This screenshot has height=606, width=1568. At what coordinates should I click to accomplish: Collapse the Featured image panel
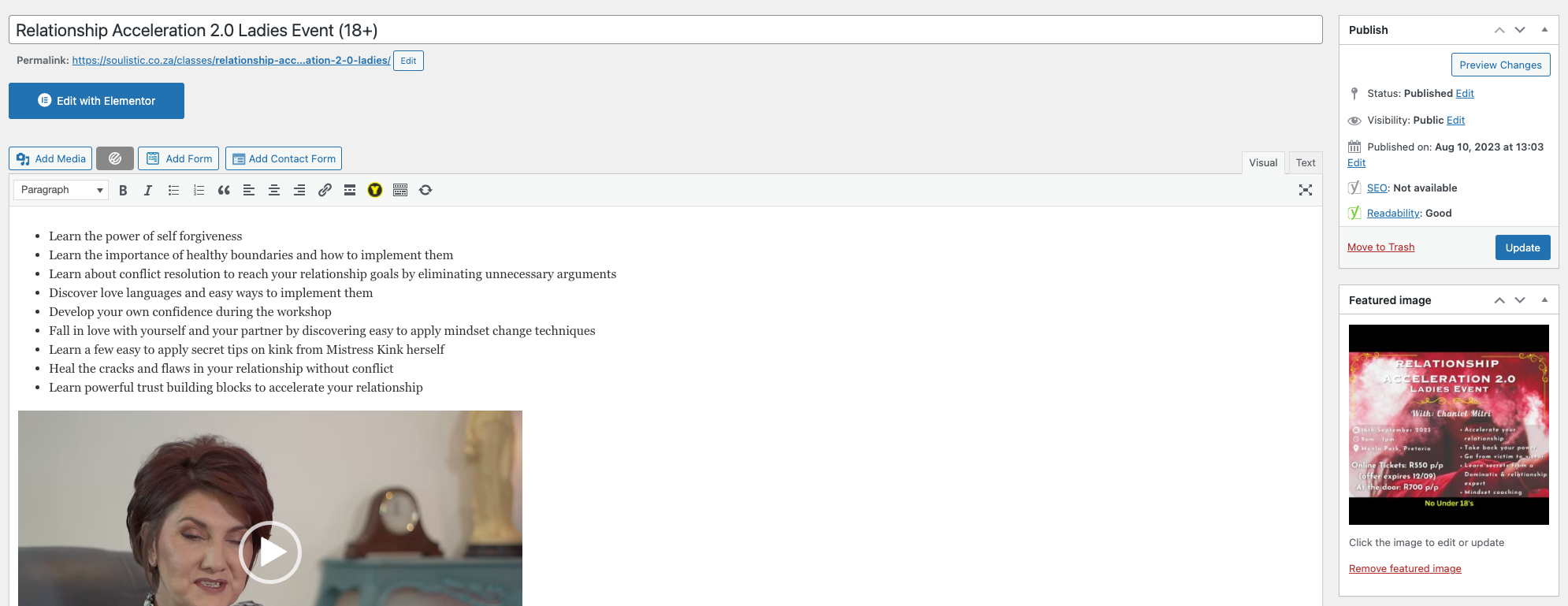click(x=1544, y=300)
